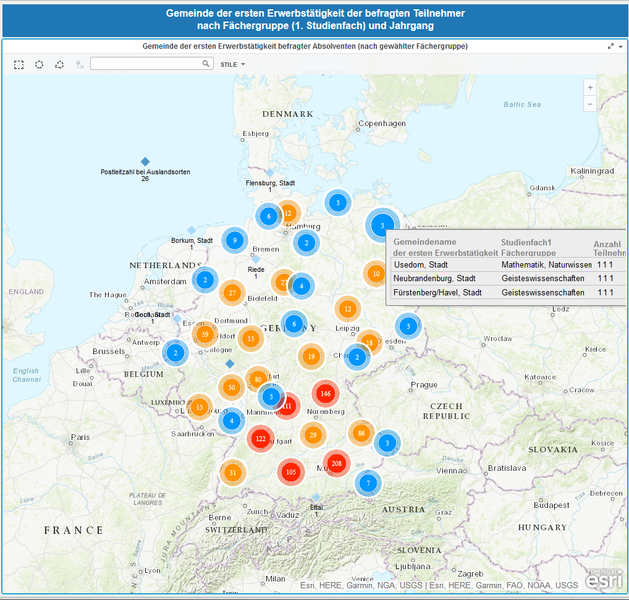Viewport: 629px width, 600px height.
Task: Click the greyed-out clear selection icon
Action: pos(79,64)
